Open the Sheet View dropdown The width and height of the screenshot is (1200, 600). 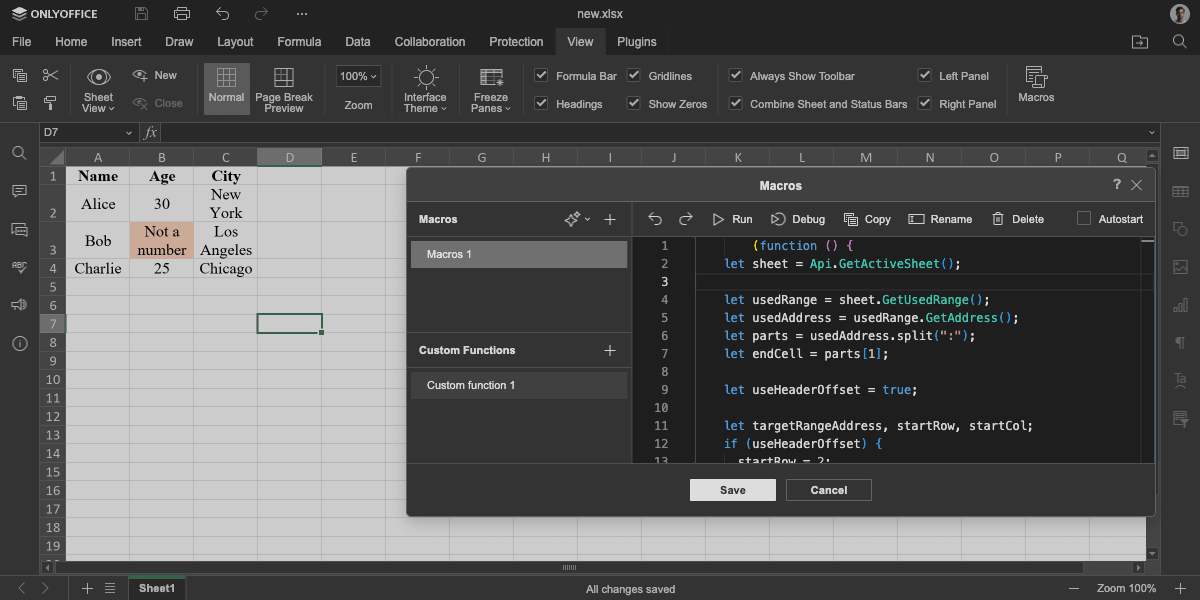(99, 89)
